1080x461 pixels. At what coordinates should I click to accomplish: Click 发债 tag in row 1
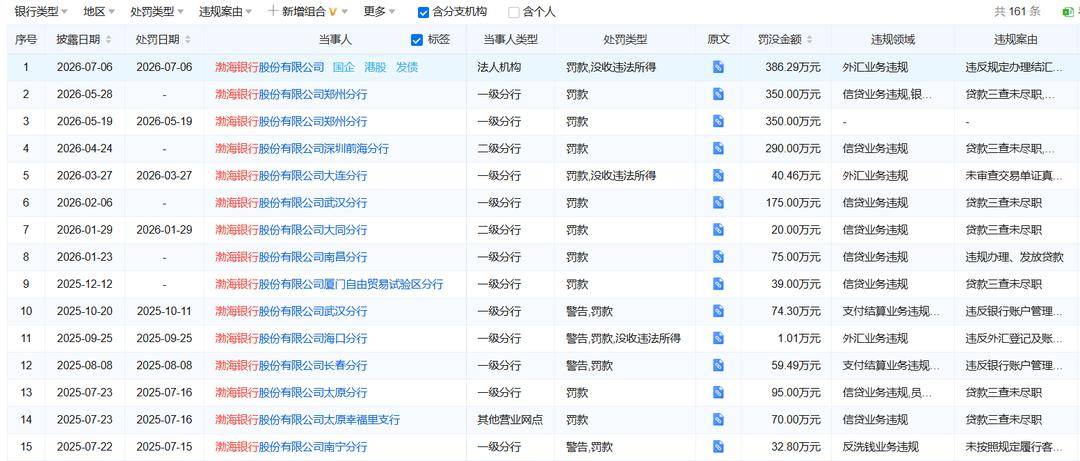point(407,68)
